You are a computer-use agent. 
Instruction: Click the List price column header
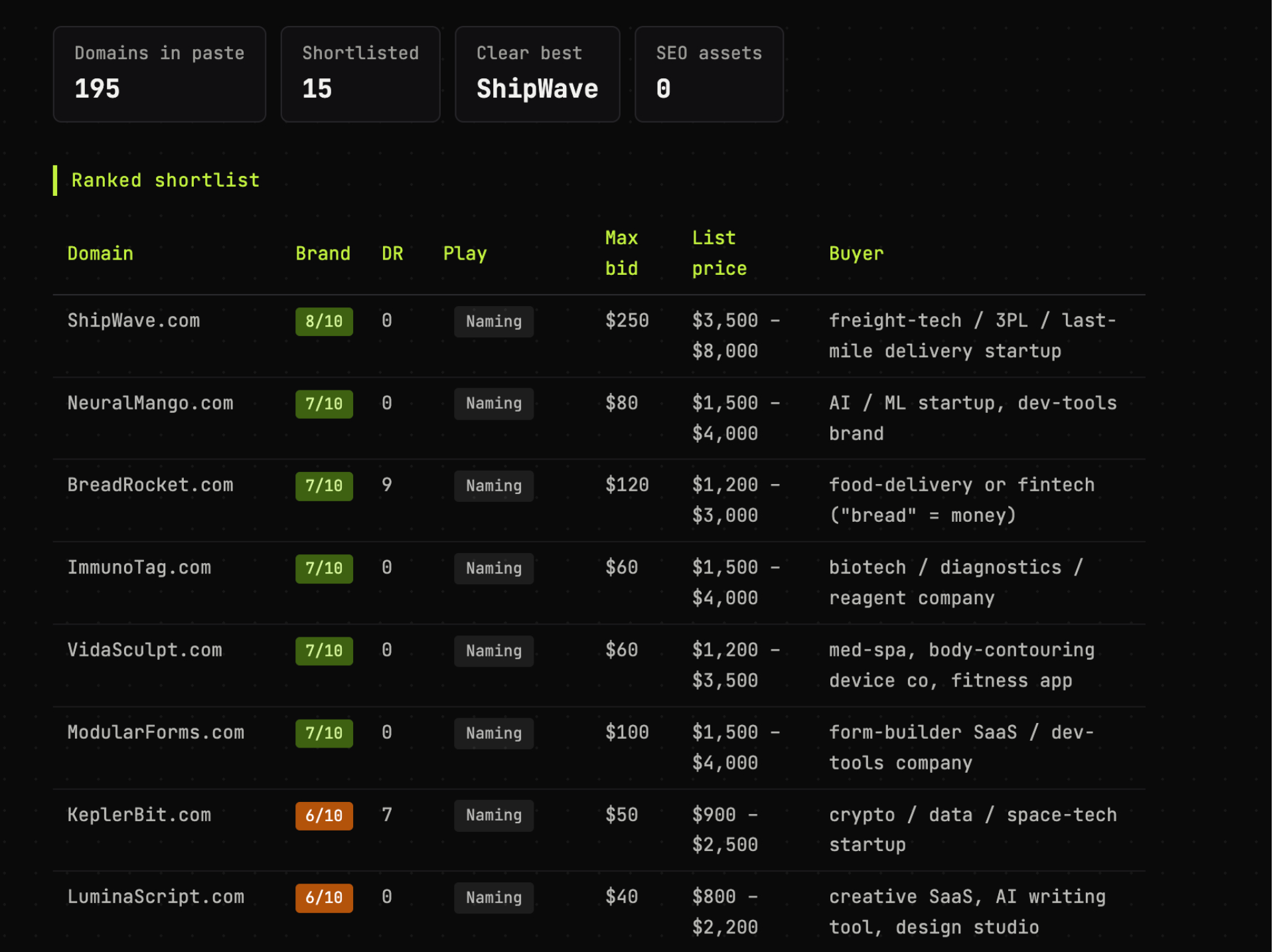pos(719,253)
